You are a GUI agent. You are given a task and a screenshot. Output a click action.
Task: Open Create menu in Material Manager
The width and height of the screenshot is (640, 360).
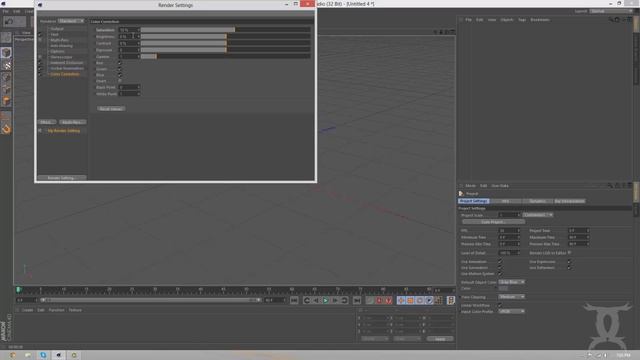[27, 310]
